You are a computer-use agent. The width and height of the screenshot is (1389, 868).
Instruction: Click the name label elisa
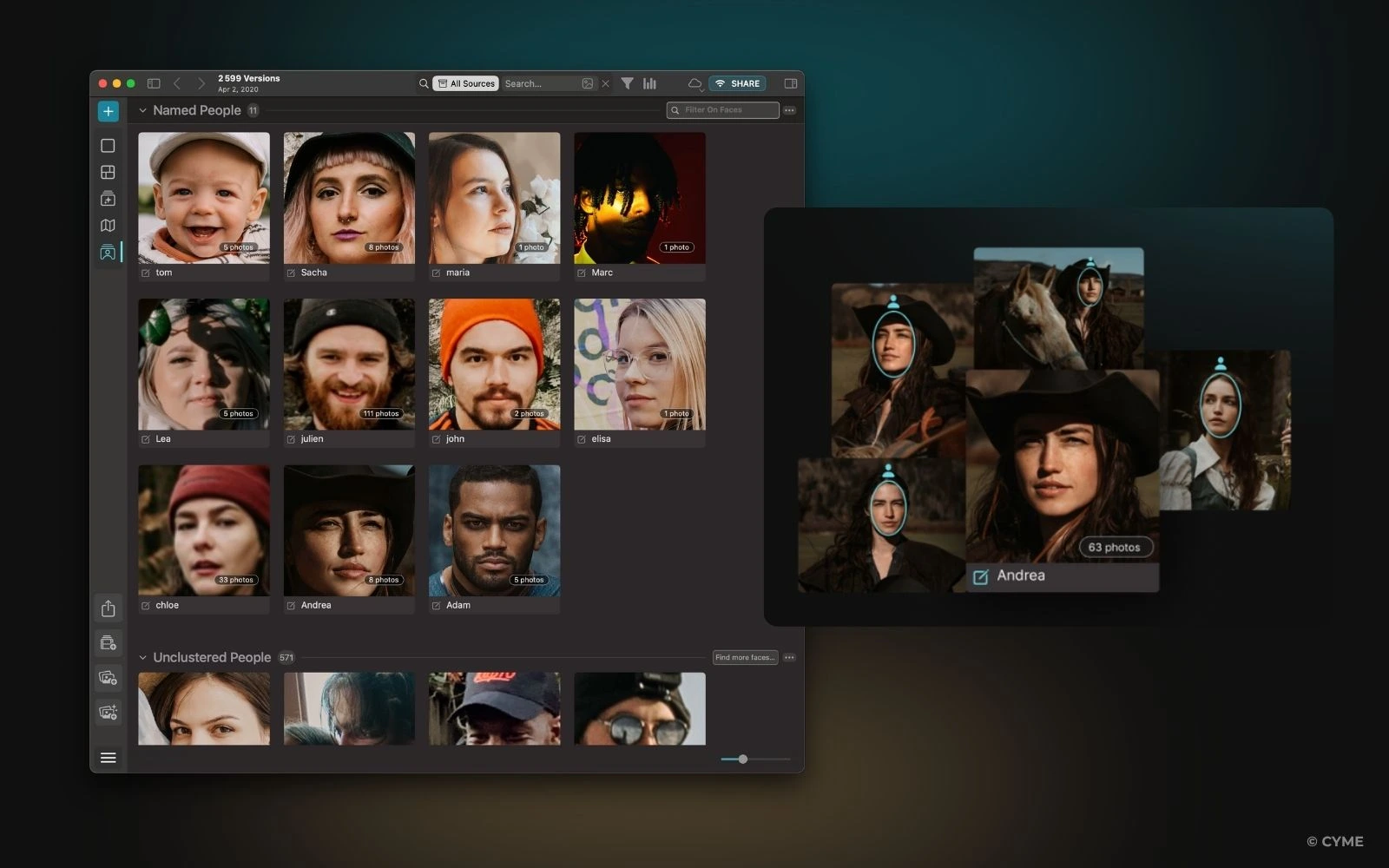[601, 439]
